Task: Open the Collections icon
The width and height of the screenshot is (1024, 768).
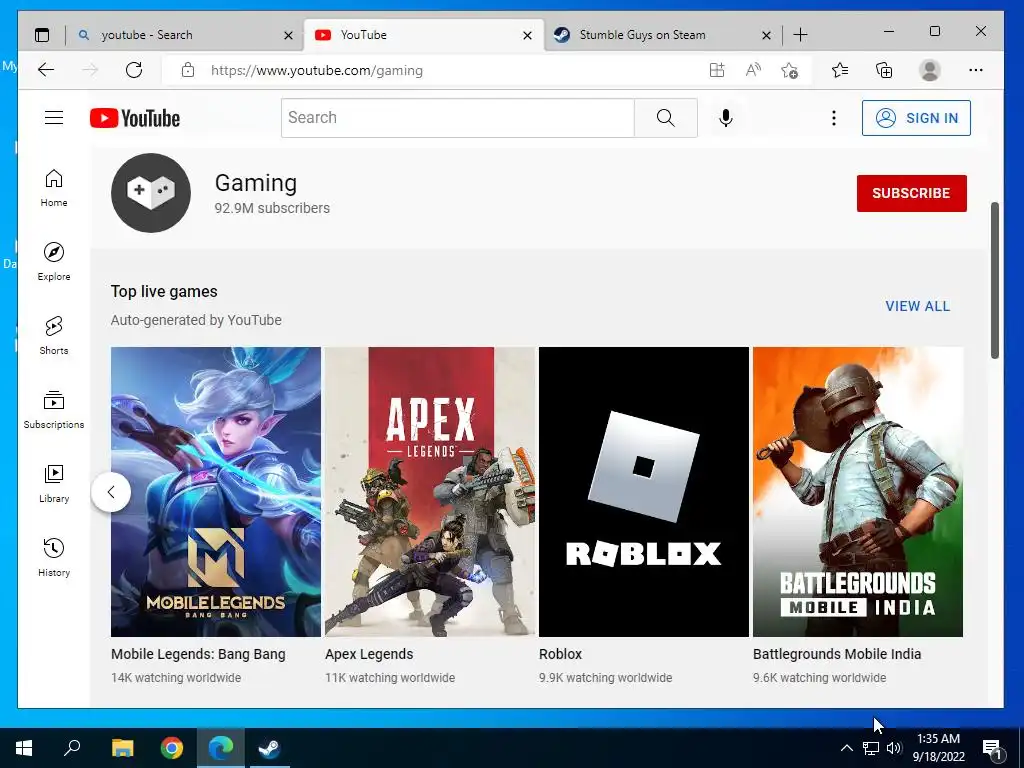Action: click(x=884, y=70)
